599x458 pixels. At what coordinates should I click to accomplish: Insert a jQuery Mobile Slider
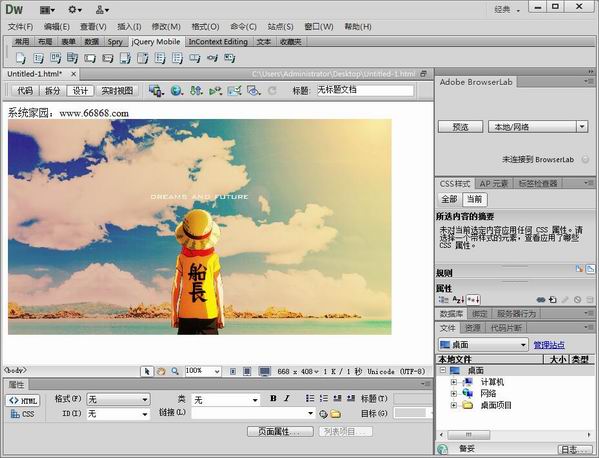212,58
